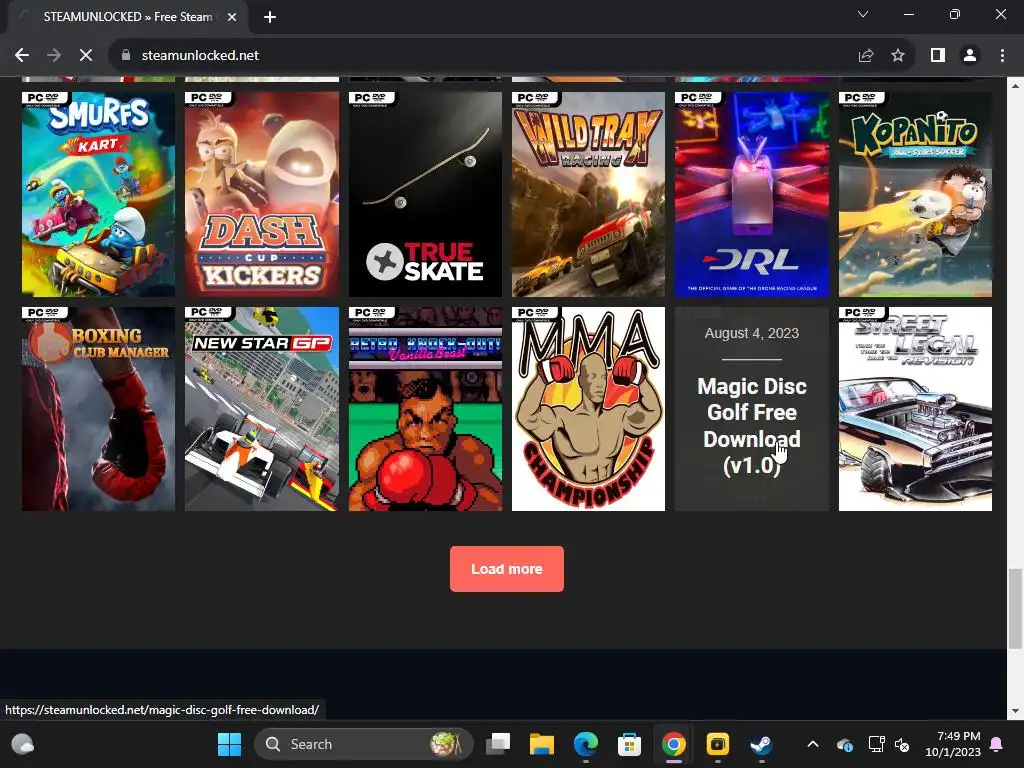Stop loading the page
This screenshot has width=1024, height=768.
(86, 56)
